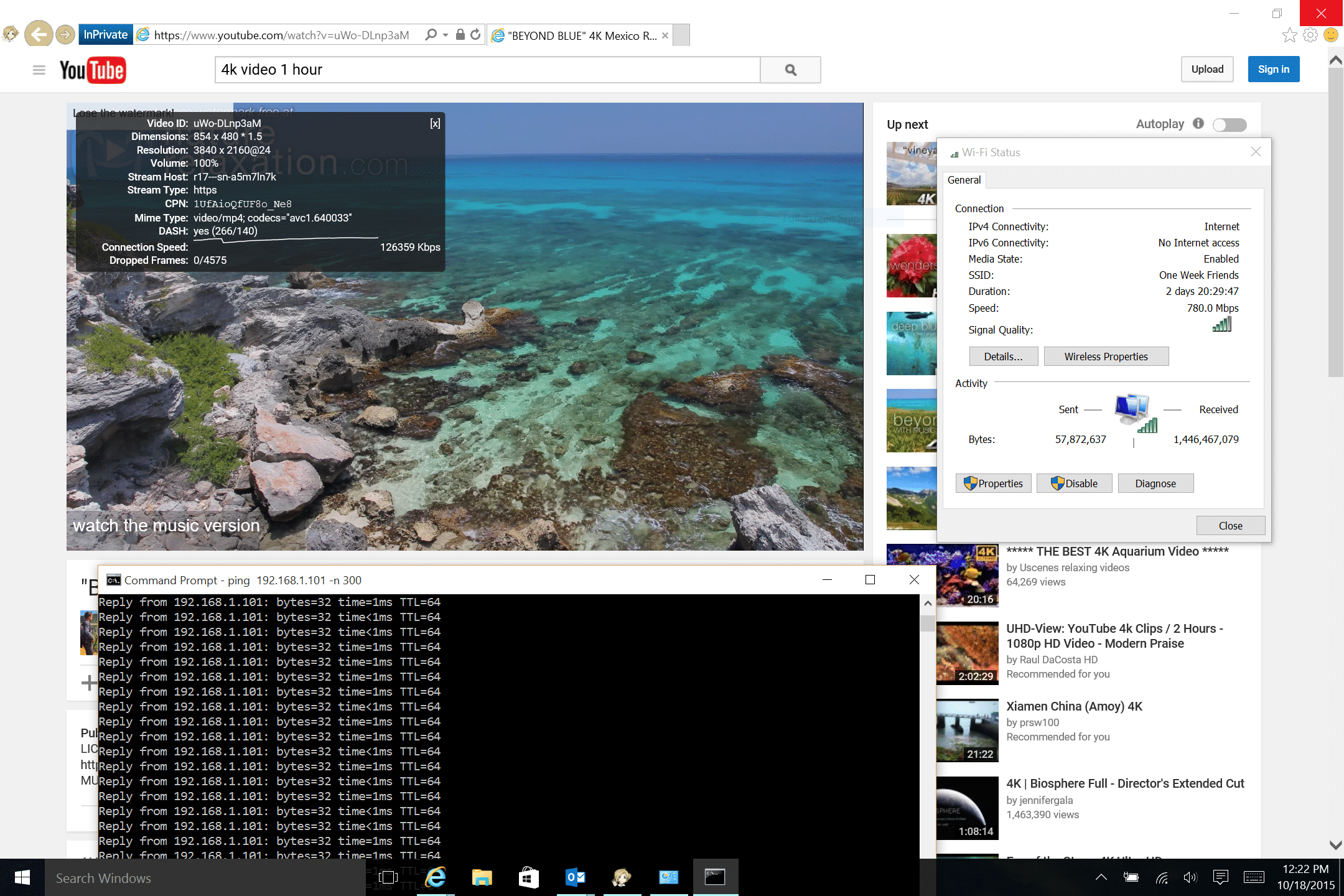This screenshot has width=1344, height=896.
Task: Click the Biosphere 1:08:14 thumbnail
Action: click(968, 808)
